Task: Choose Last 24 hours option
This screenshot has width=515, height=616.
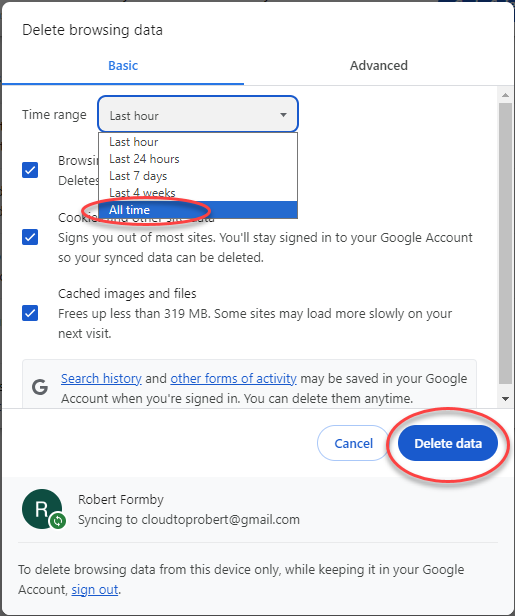Action: (x=198, y=159)
